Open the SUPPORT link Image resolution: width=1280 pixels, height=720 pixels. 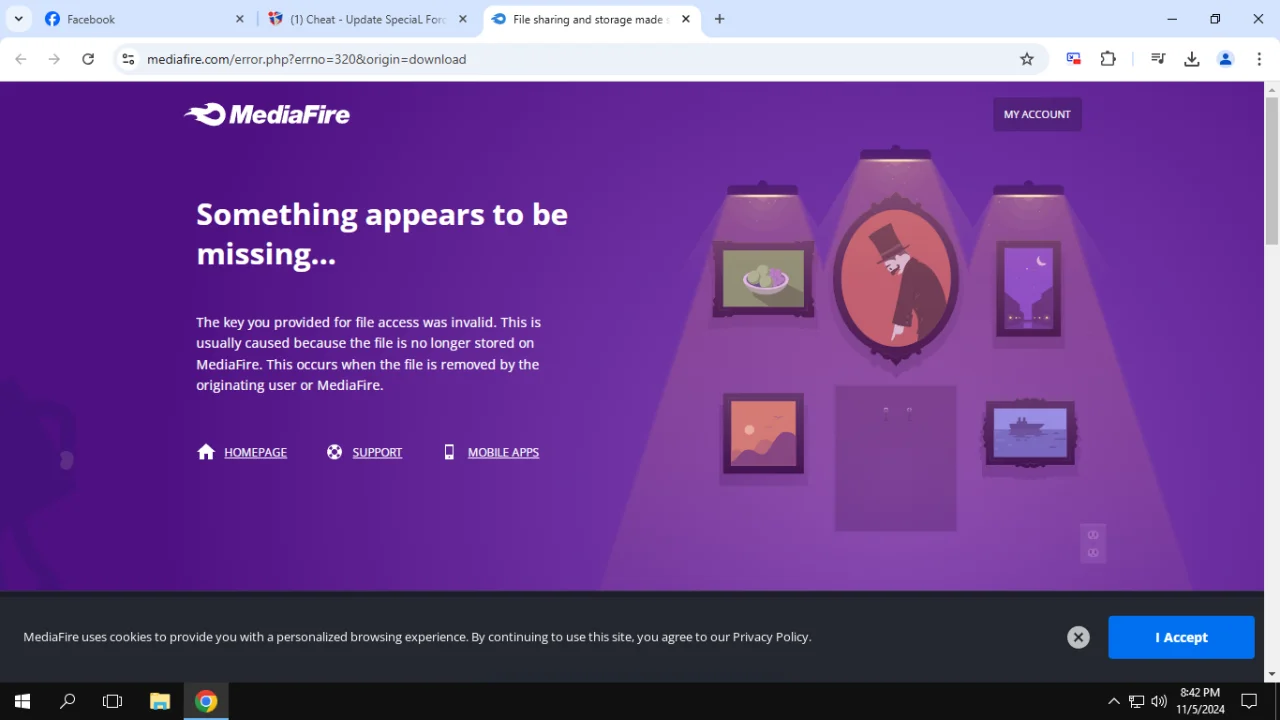pos(377,452)
